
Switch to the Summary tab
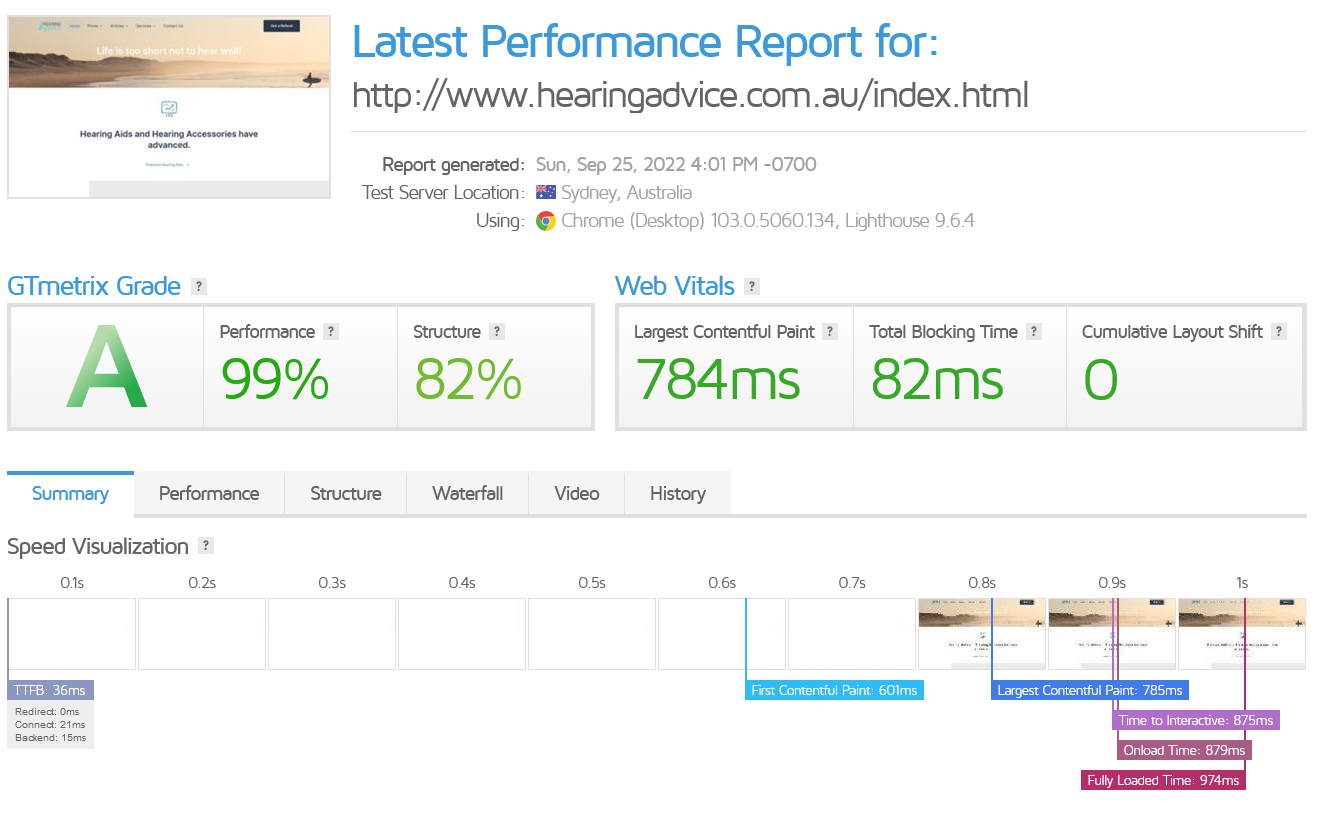[x=70, y=494]
